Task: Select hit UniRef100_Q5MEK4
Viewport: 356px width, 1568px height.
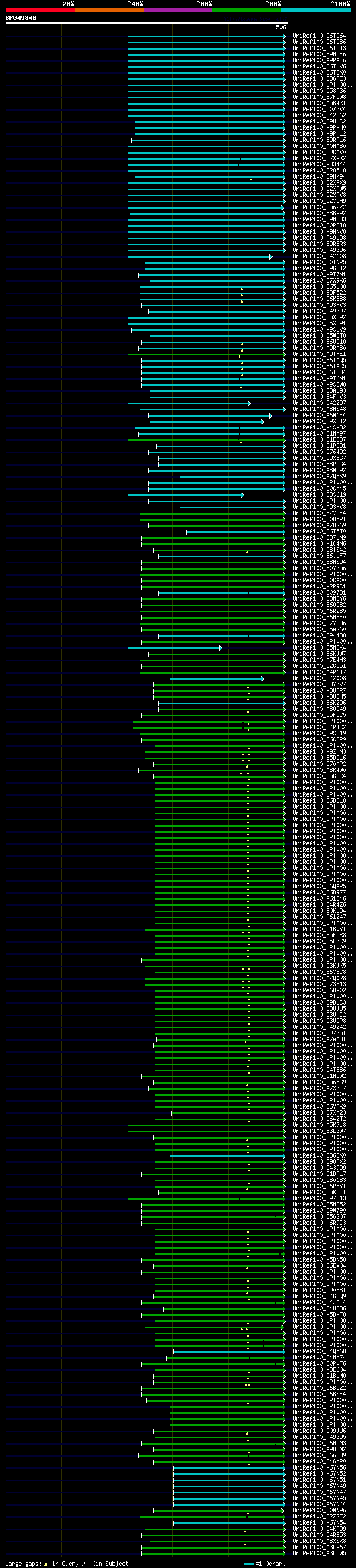Action: coord(319,647)
